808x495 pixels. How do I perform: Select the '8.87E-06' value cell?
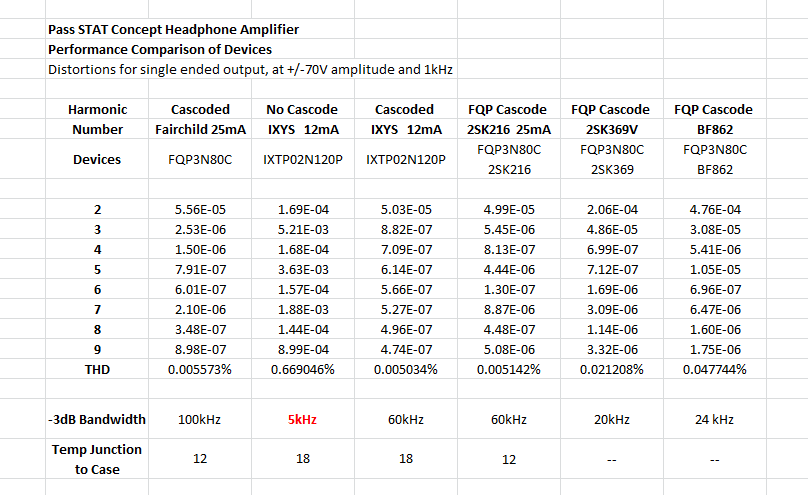tap(509, 310)
